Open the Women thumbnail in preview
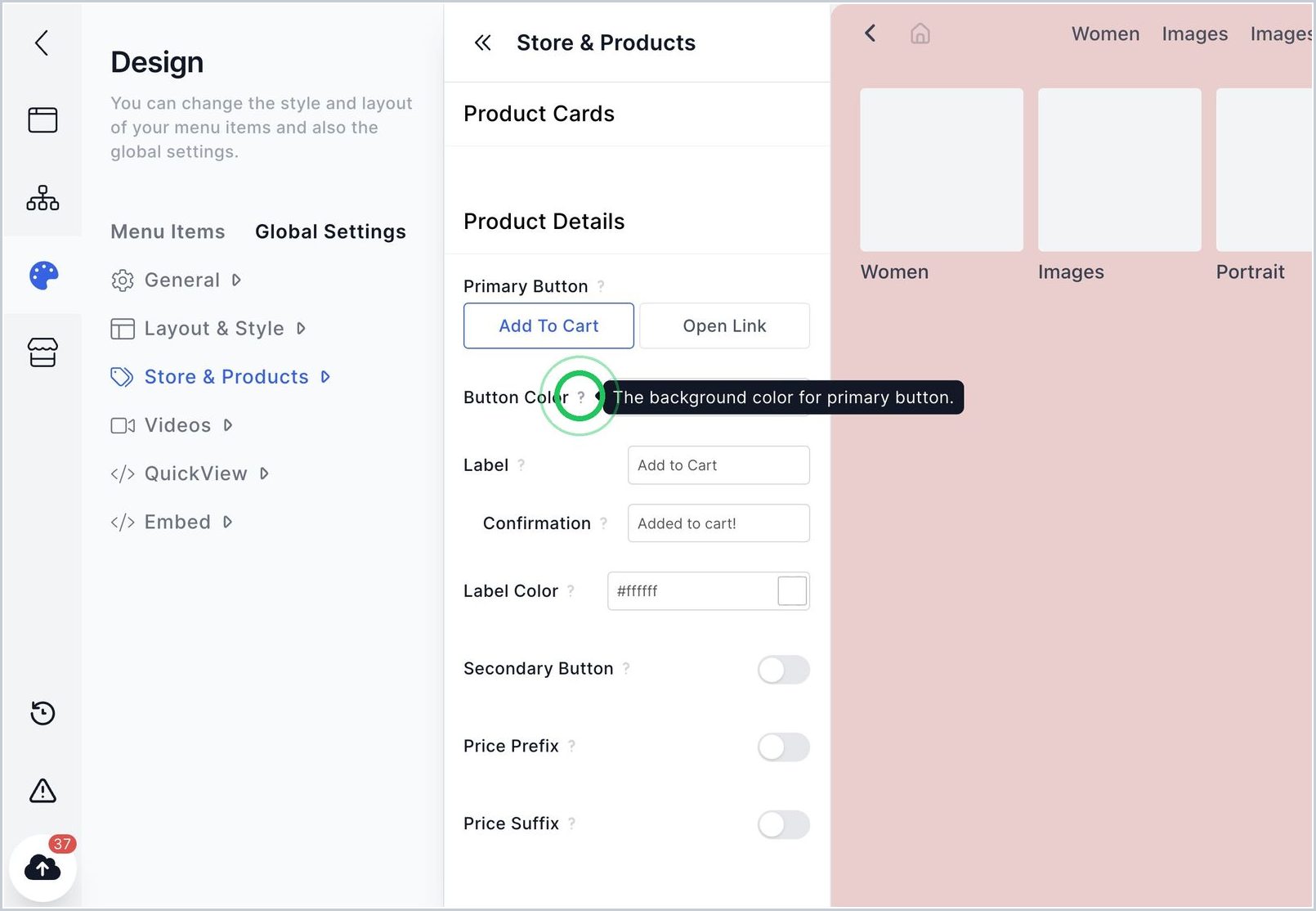This screenshot has height=911, width=1316. point(942,170)
